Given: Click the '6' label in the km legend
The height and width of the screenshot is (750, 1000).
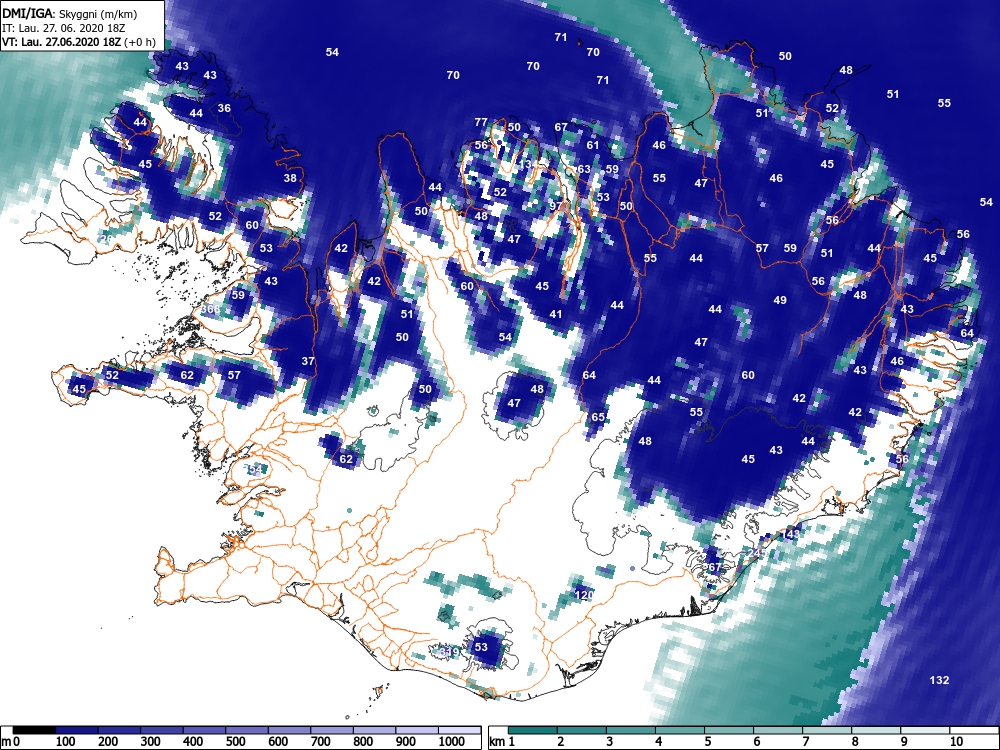Looking at the screenshot, I should tap(756, 742).
